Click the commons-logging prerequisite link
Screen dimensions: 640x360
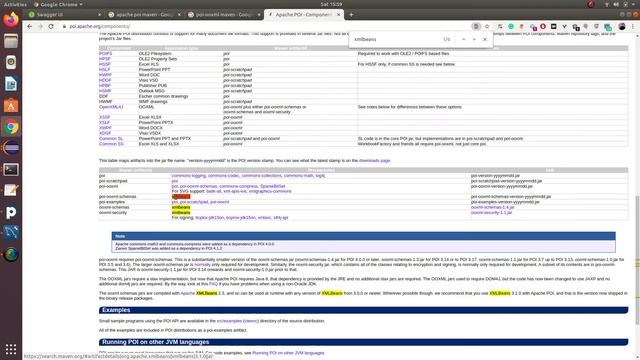189,176
